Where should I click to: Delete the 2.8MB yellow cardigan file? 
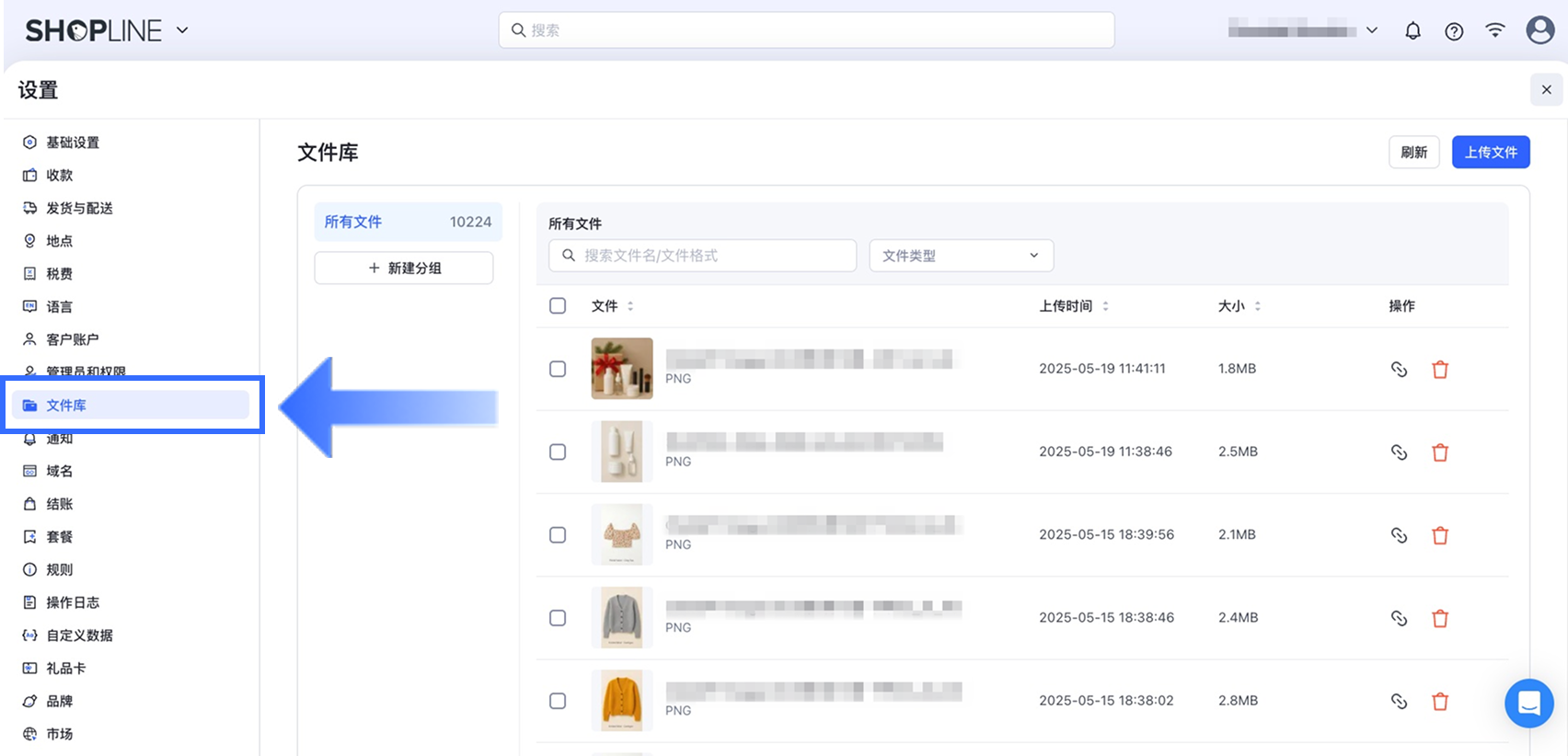pos(1440,702)
